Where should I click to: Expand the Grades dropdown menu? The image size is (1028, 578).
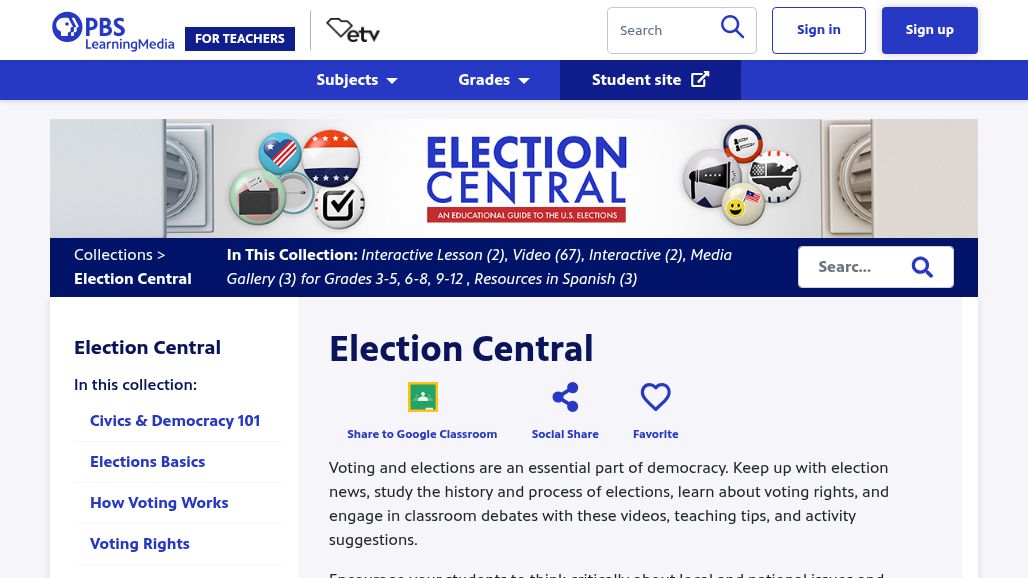tap(494, 80)
